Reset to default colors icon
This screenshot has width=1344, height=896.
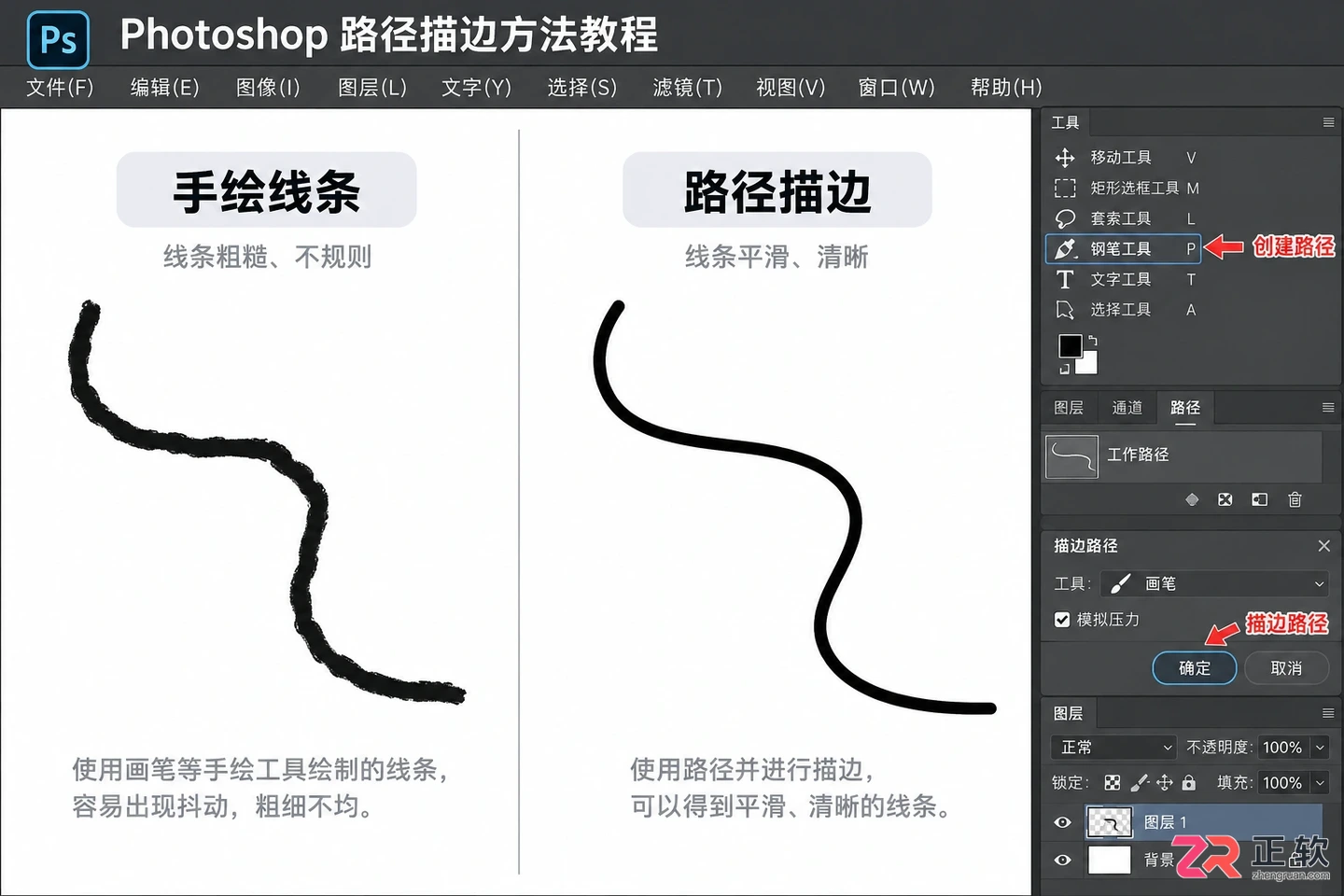pyautogui.click(x=1064, y=370)
